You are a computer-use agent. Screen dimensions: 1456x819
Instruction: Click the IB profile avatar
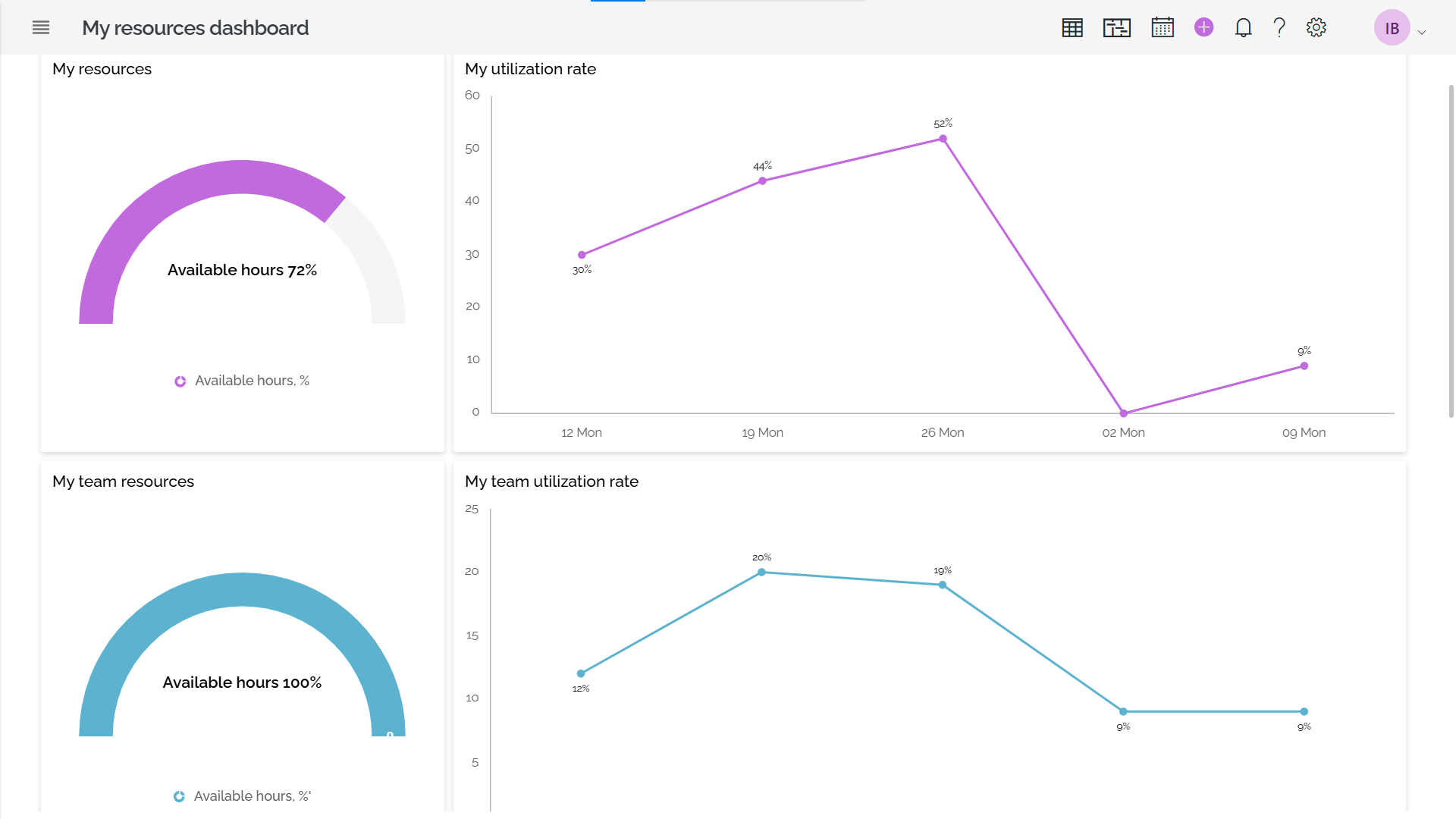pos(1392,29)
